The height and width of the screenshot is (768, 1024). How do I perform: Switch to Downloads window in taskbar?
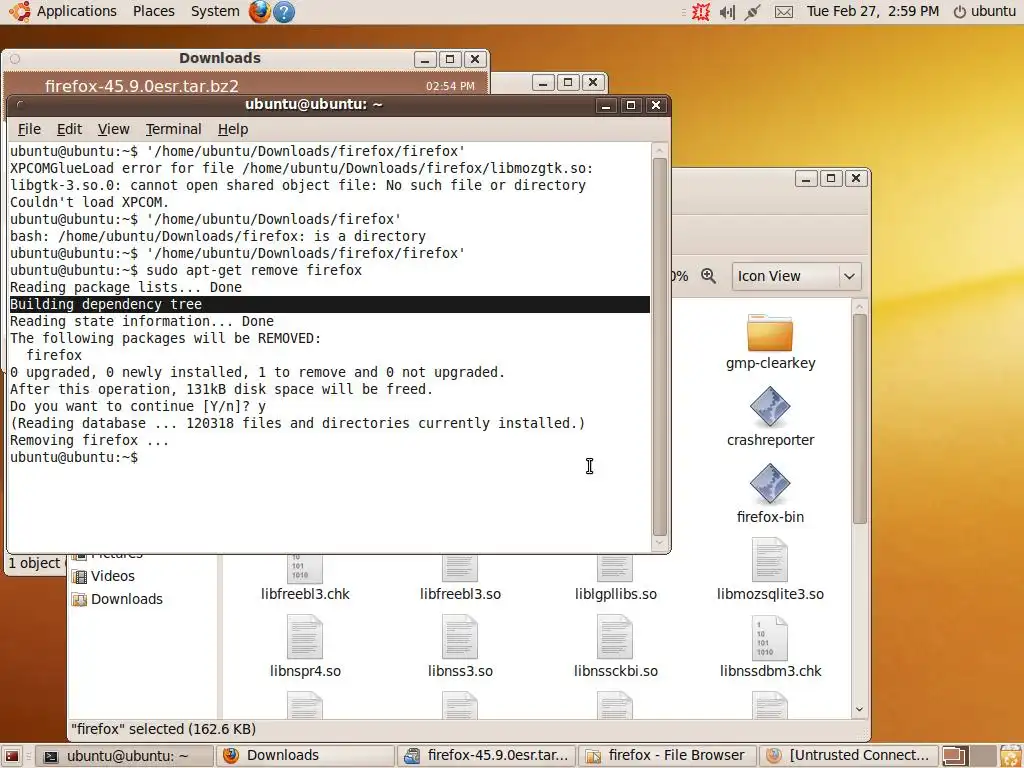[x=306, y=756]
